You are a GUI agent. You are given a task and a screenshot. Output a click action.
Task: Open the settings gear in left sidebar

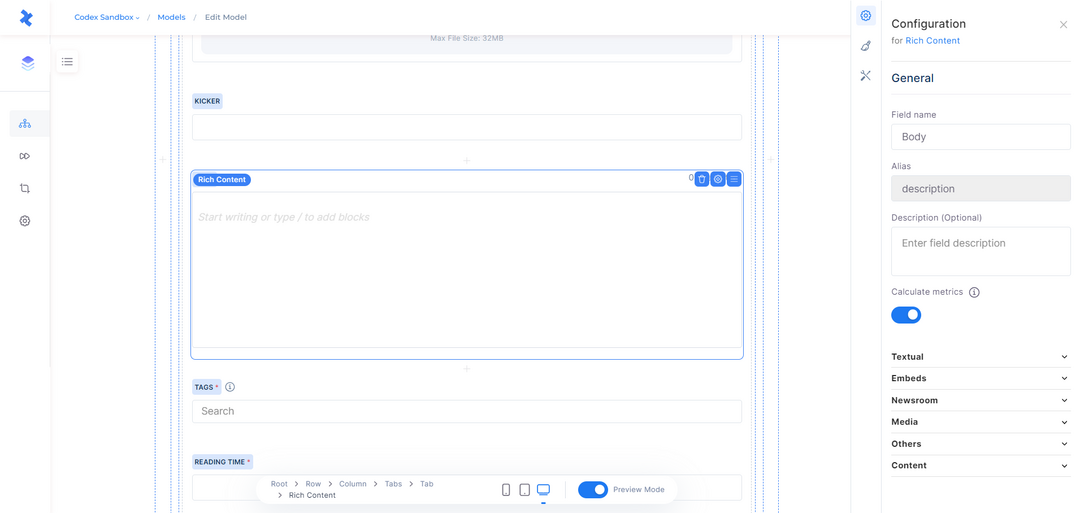[x=25, y=221]
